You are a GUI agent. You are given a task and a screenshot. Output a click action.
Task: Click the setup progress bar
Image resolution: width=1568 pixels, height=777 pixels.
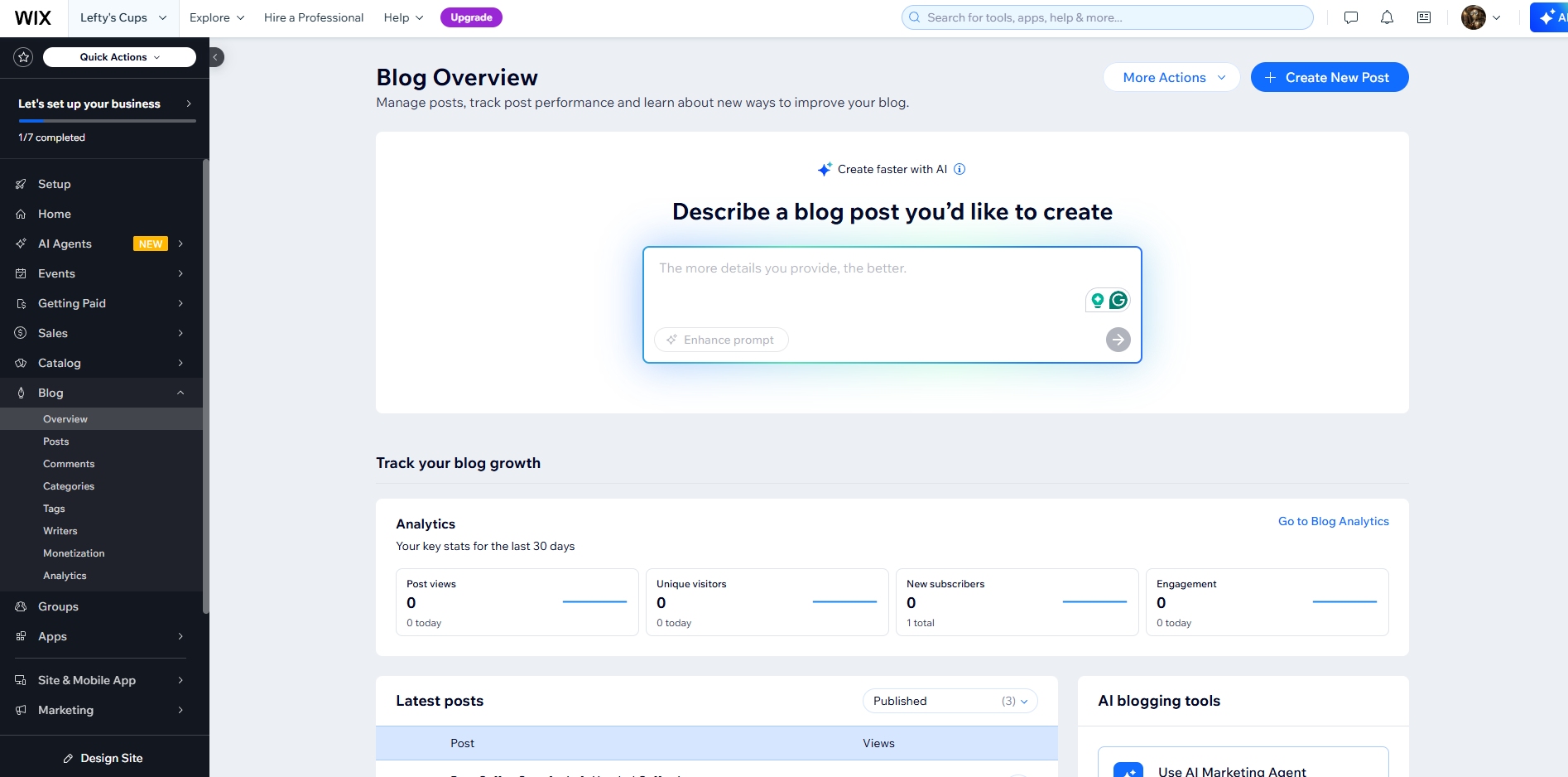(x=107, y=121)
